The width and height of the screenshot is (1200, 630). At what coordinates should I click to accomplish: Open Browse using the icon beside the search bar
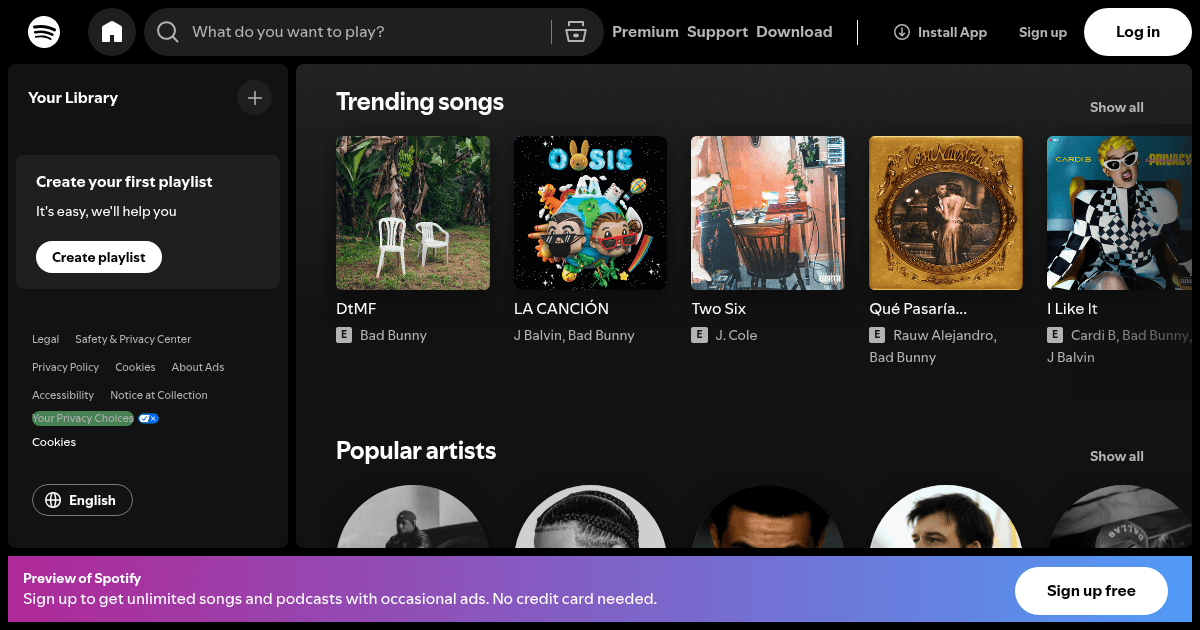(576, 31)
